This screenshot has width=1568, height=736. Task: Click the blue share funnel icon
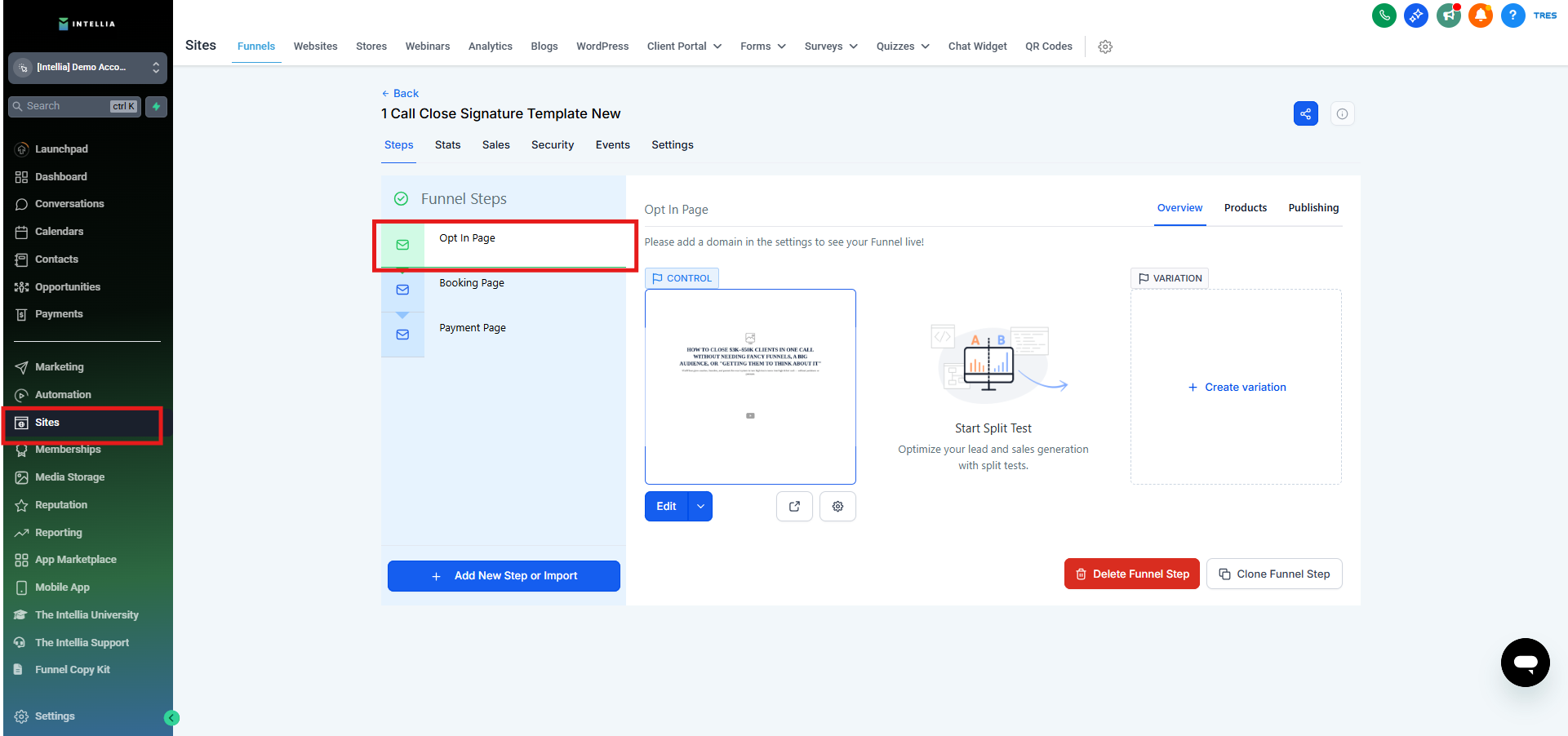1305,113
